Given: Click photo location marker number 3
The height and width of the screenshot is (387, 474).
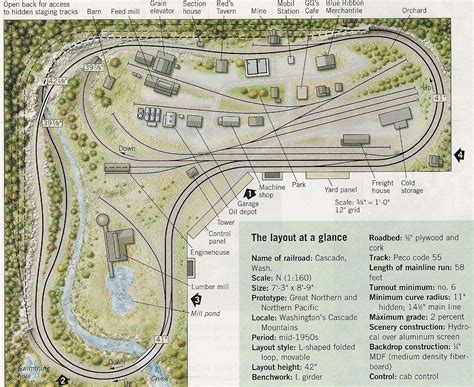Looking at the screenshot, I should (197, 300).
